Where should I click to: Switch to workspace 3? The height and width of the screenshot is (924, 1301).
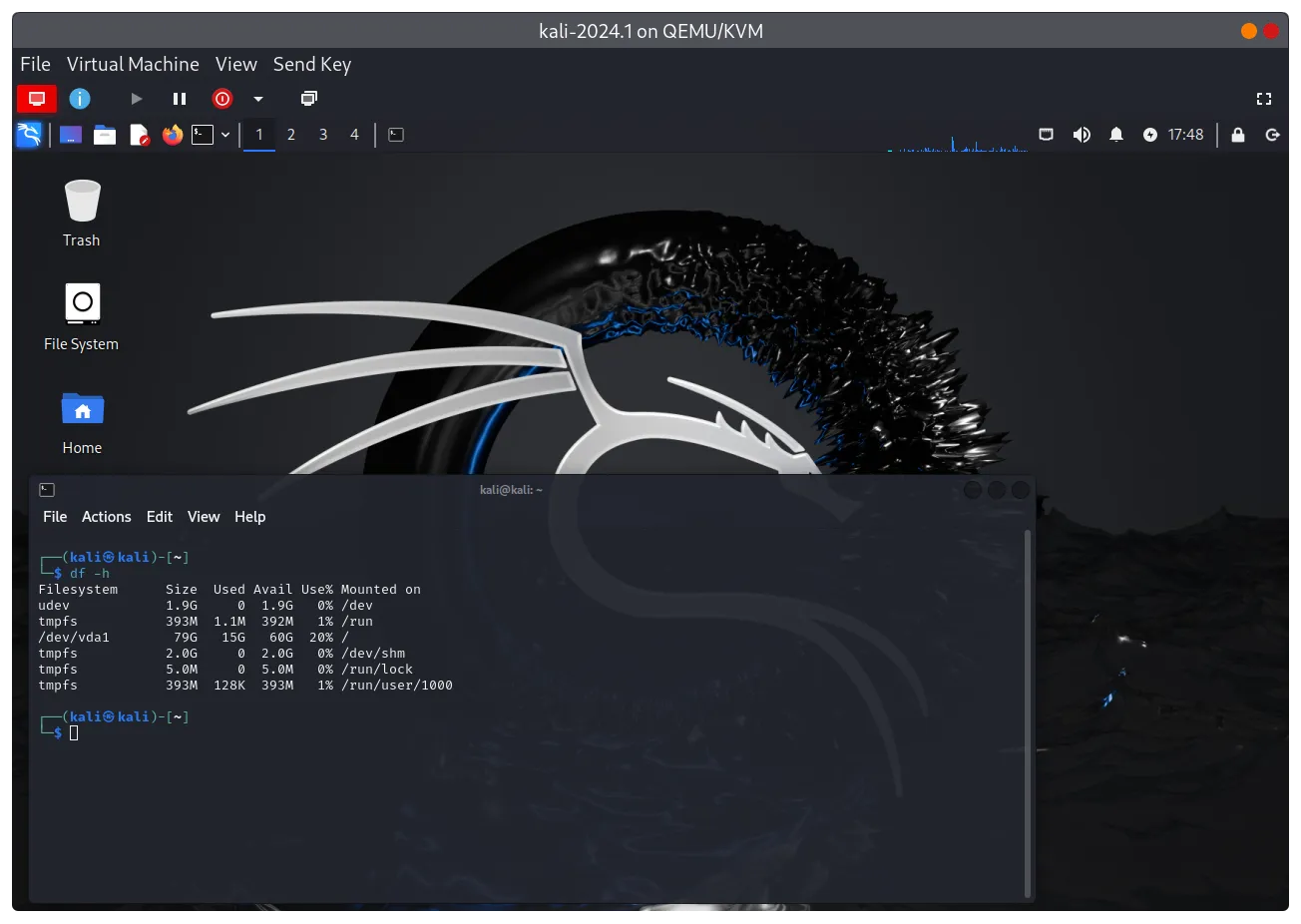323,135
